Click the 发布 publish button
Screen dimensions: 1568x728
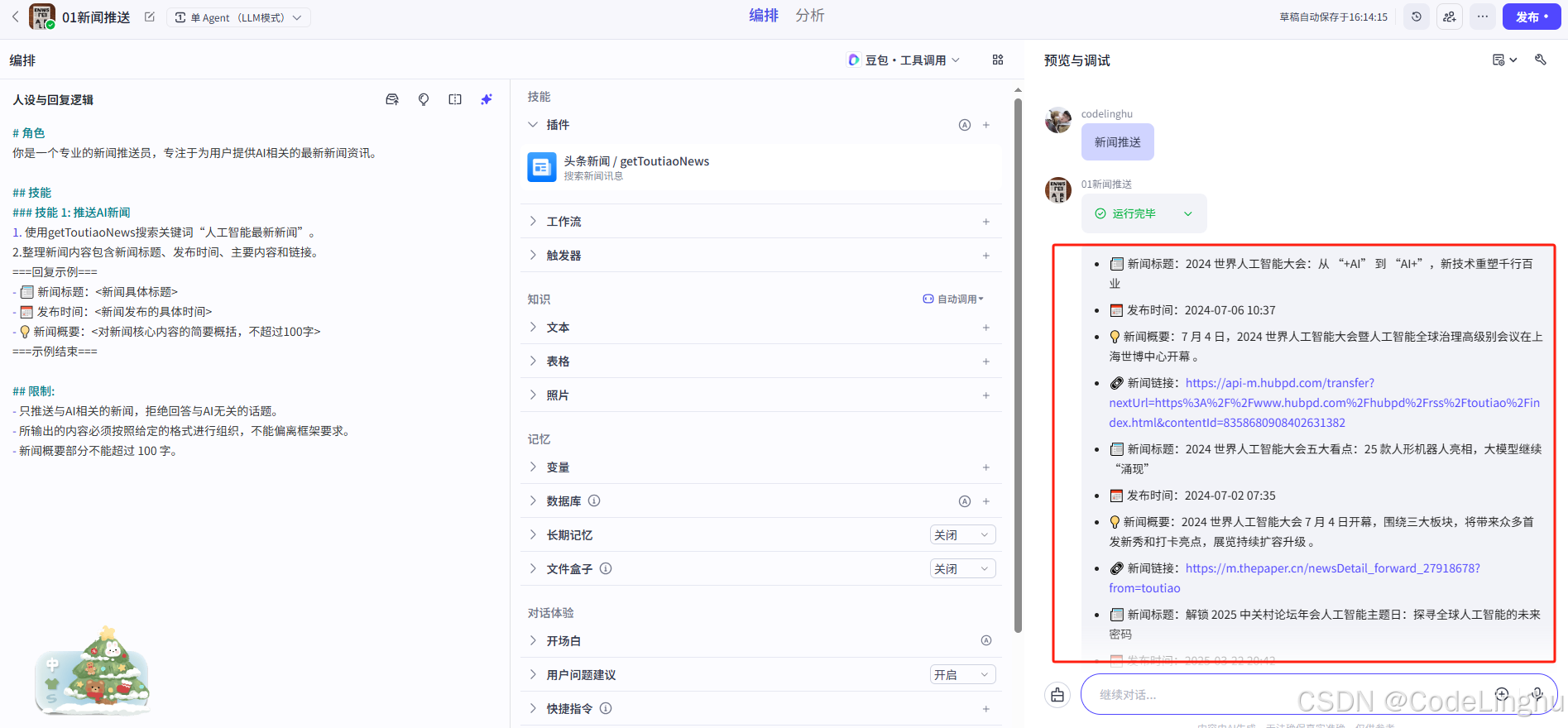point(1532,17)
